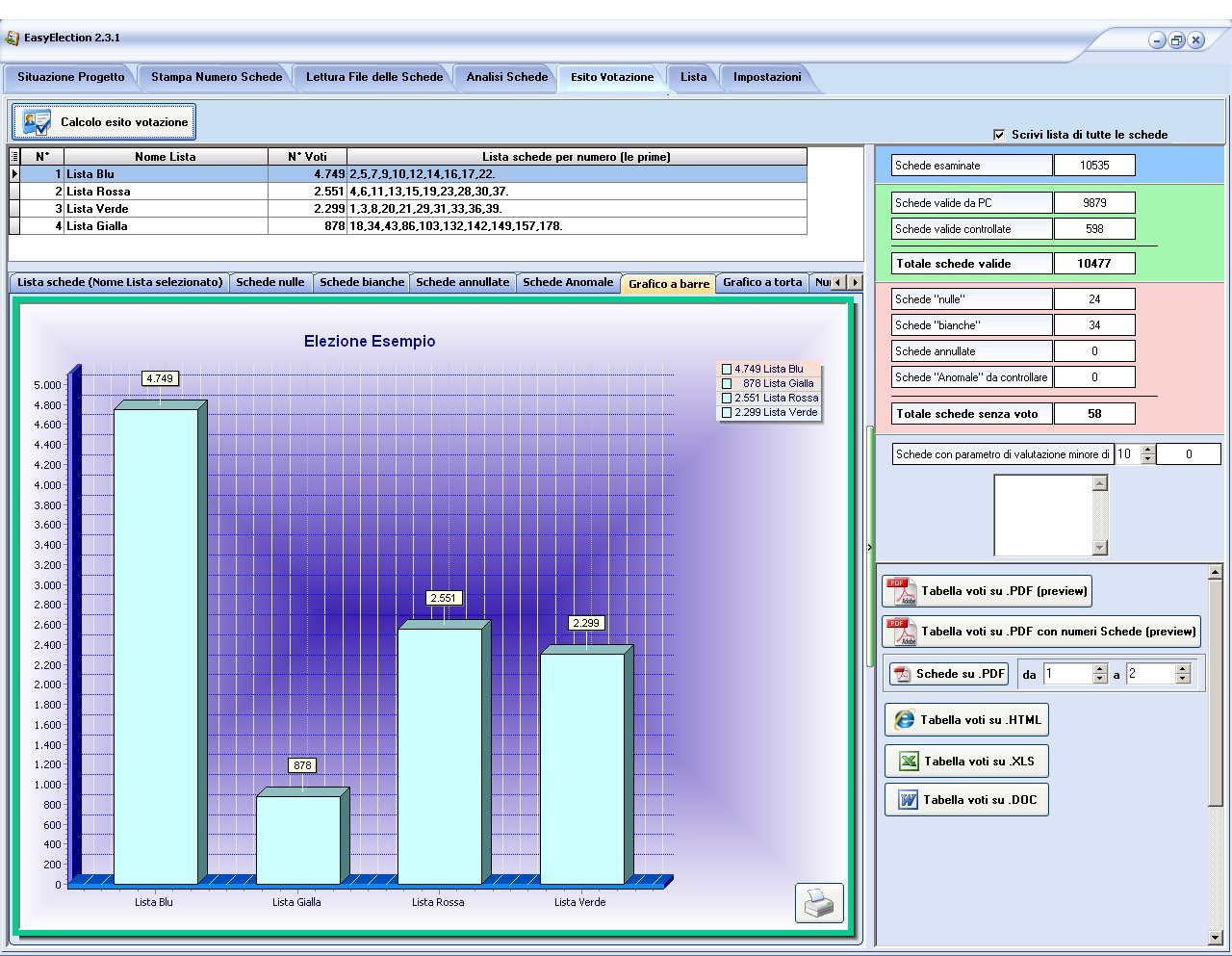Export votes table via Word DOC icon
This screenshot has width=1232, height=956.
pyautogui.click(x=908, y=800)
